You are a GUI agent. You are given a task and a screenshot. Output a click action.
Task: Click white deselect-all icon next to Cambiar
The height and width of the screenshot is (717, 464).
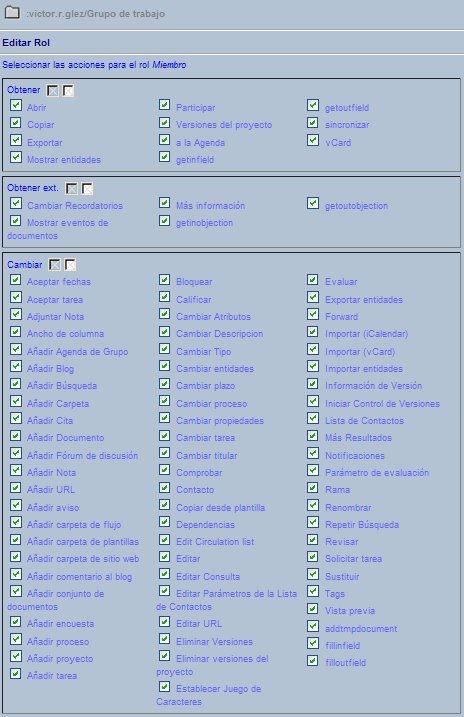click(70, 265)
